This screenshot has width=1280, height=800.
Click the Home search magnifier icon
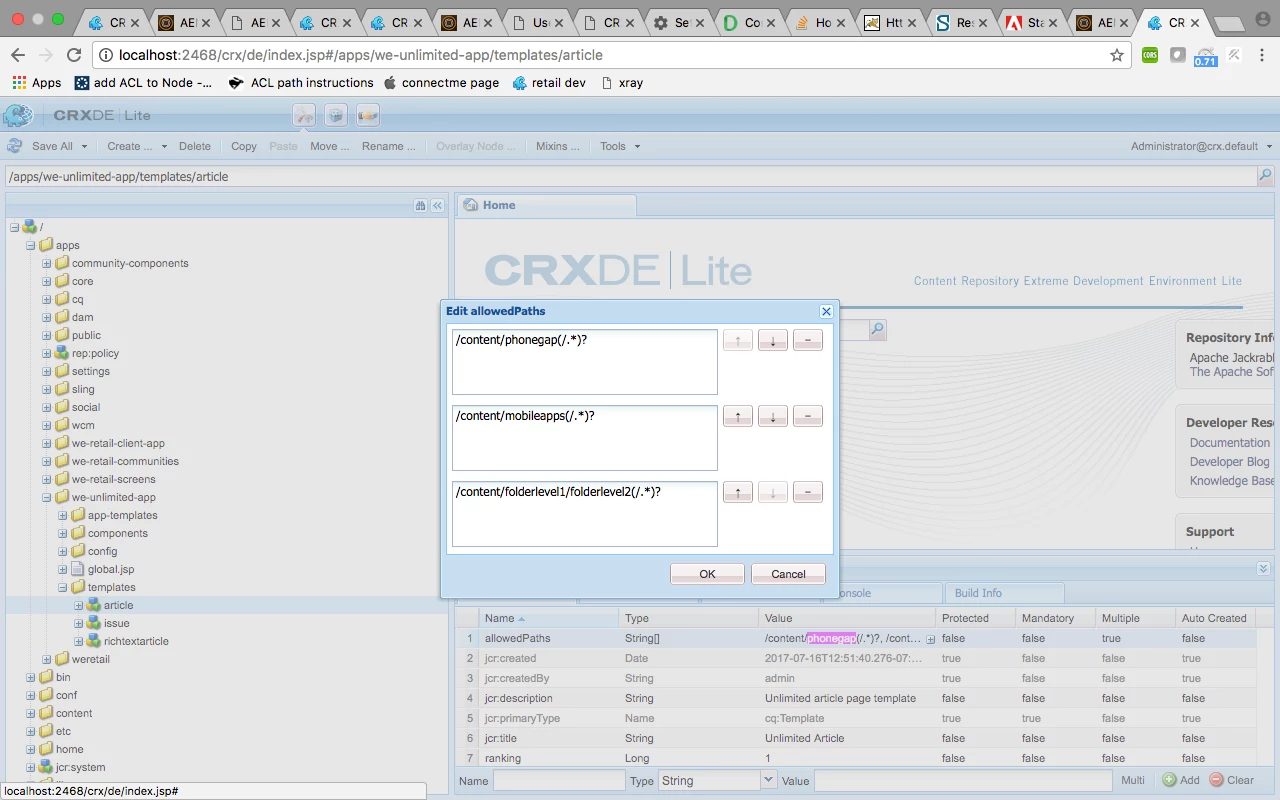[877, 329]
